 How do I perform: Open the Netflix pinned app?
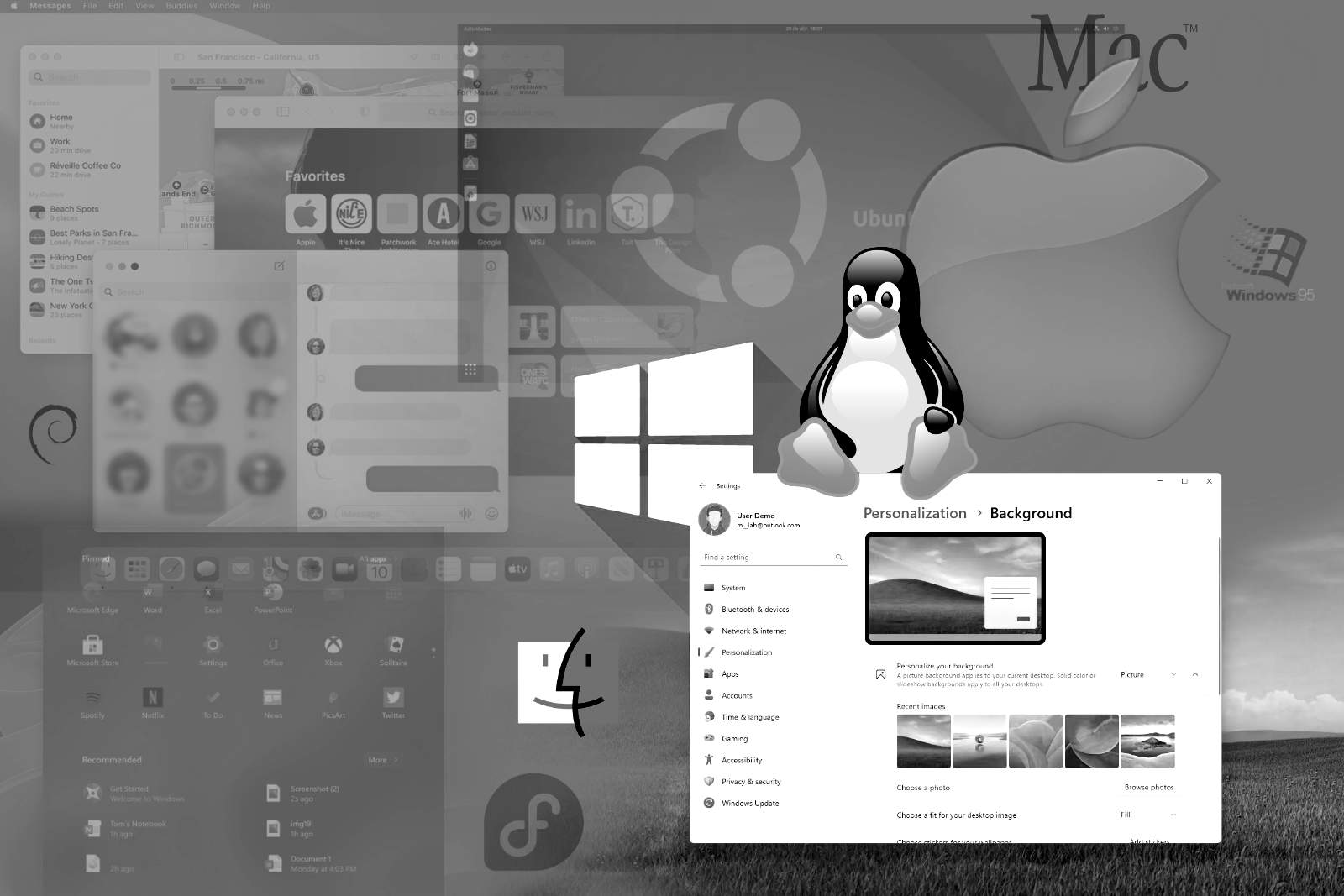(x=153, y=698)
